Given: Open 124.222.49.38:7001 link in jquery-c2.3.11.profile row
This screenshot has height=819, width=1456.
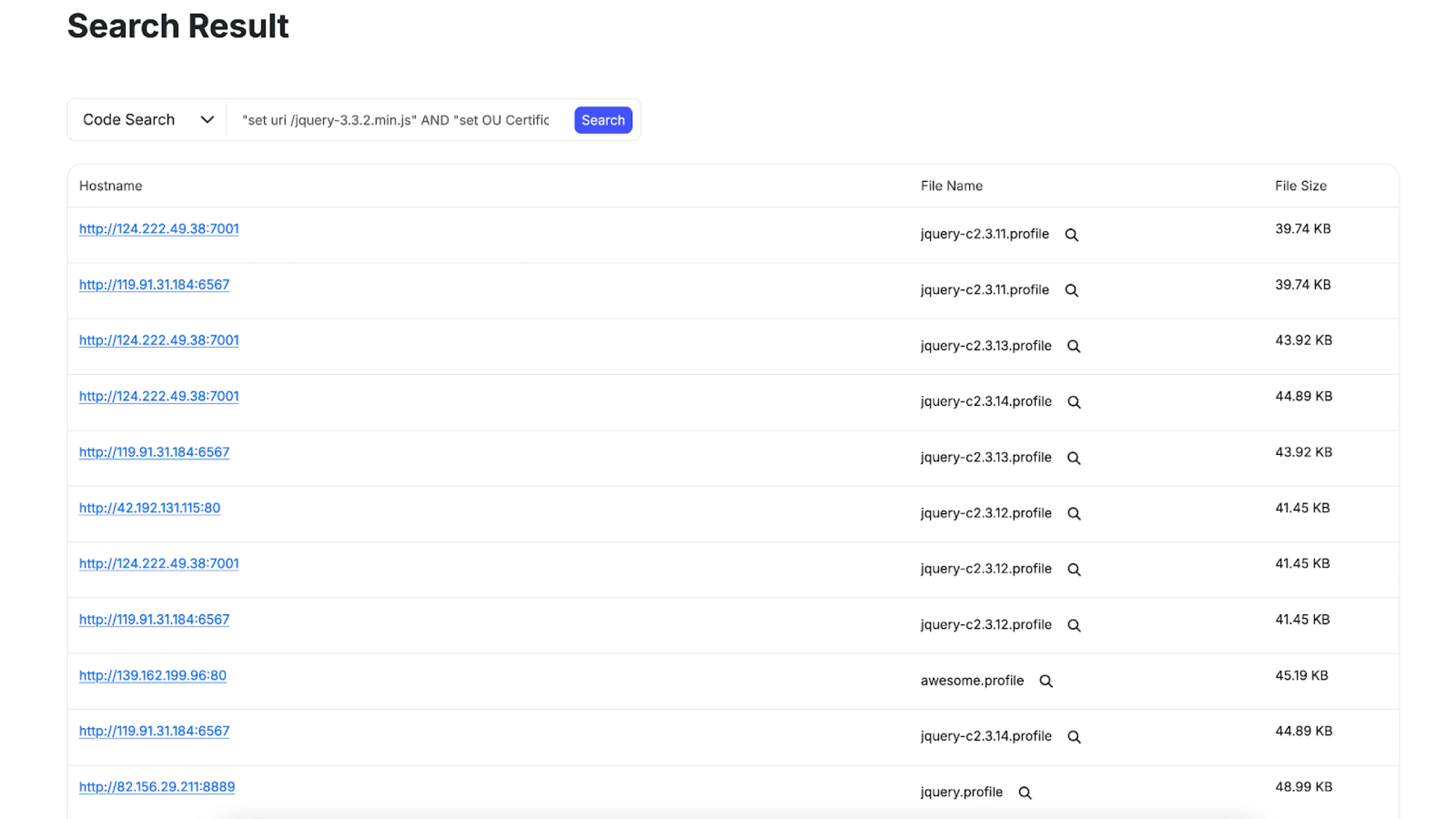Looking at the screenshot, I should coord(159,229).
